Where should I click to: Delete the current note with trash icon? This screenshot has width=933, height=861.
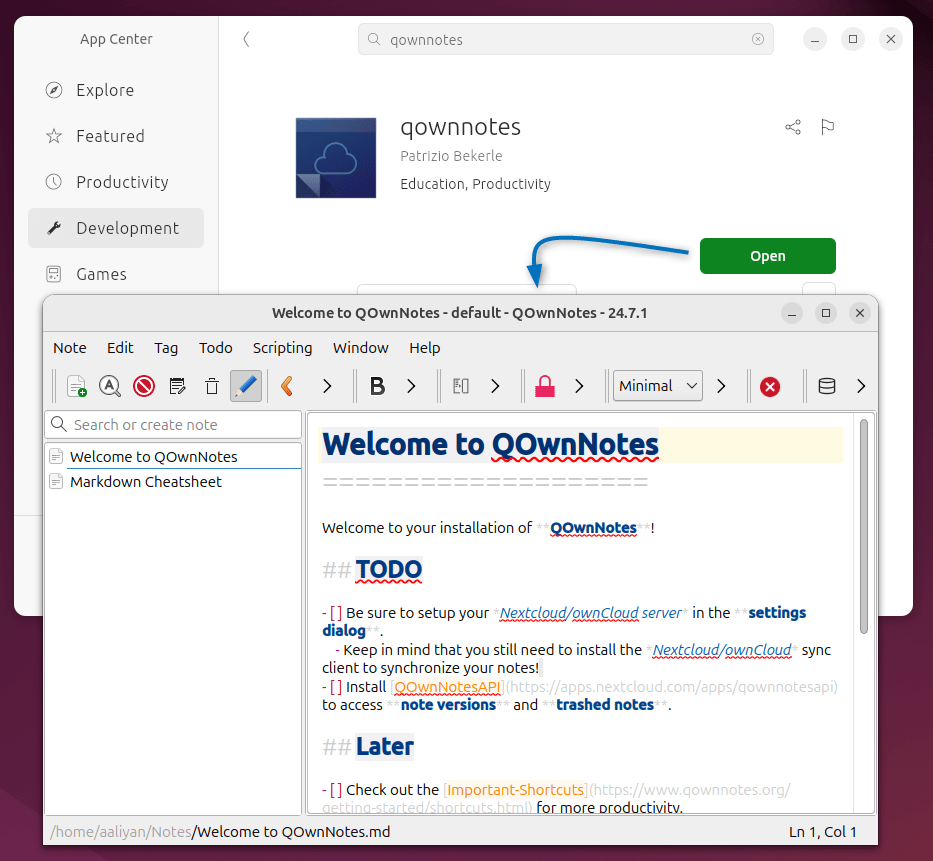(211, 385)
